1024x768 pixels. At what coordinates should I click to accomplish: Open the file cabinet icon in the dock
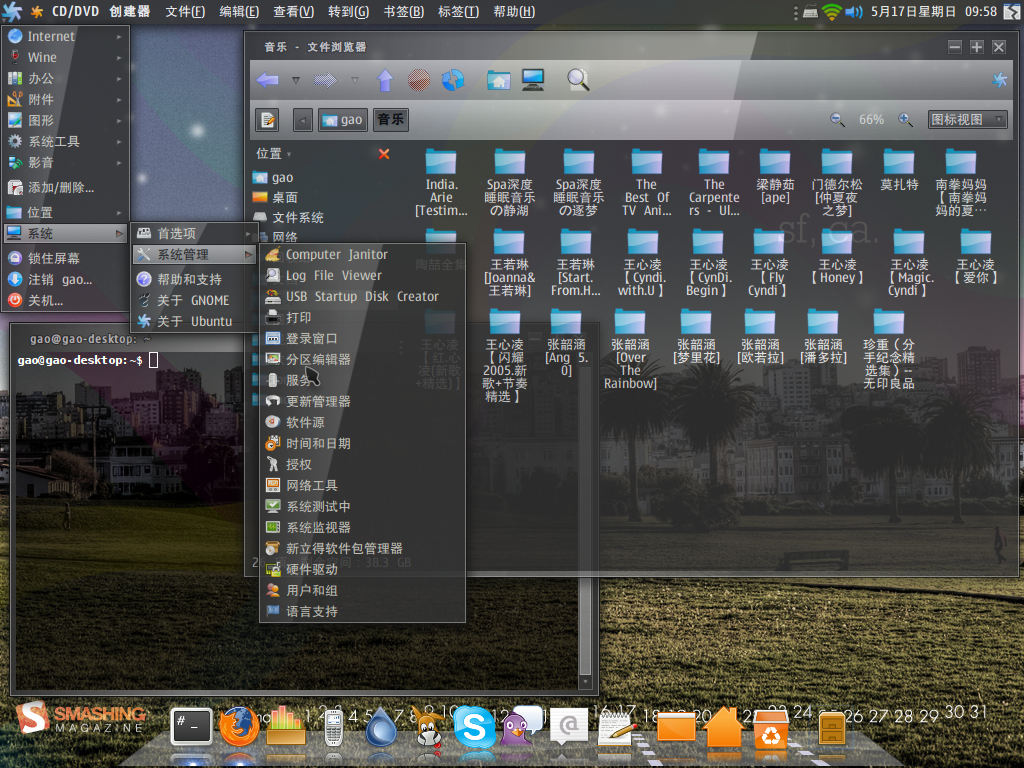tap(832, 728)
